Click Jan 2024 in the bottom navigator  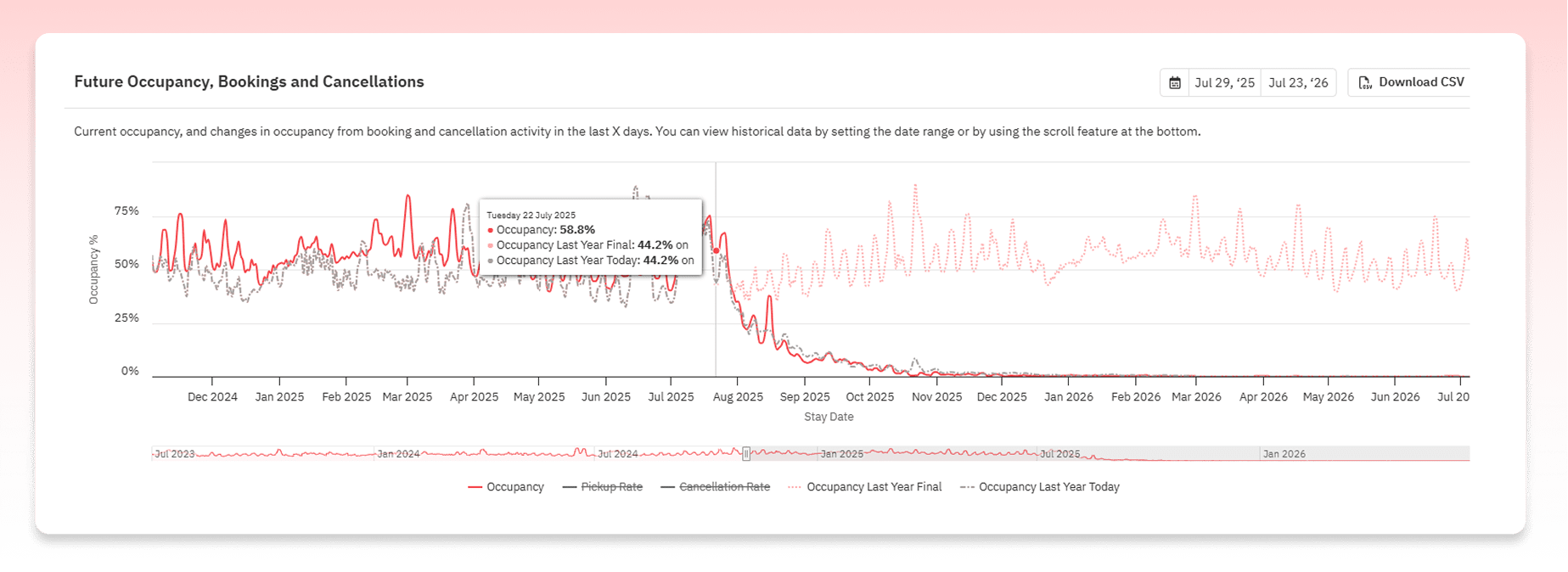pos(398,454)
